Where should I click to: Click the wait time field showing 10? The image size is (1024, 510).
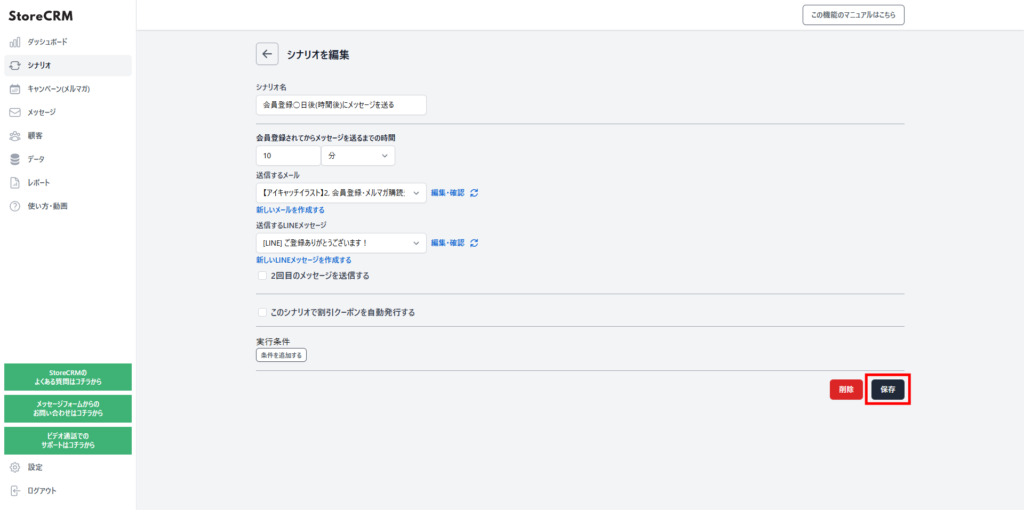point(288,155)
